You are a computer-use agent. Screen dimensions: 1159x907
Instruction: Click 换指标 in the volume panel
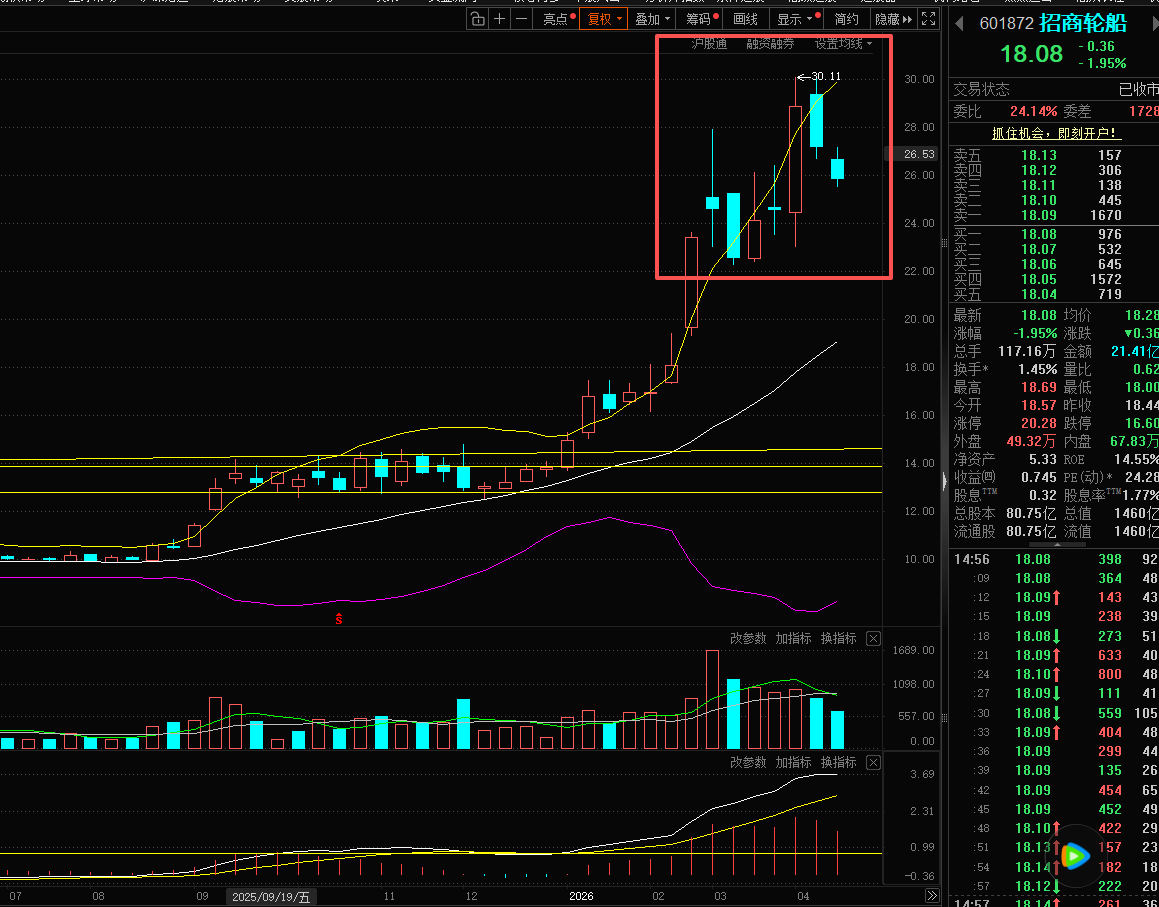pos(838,638)
